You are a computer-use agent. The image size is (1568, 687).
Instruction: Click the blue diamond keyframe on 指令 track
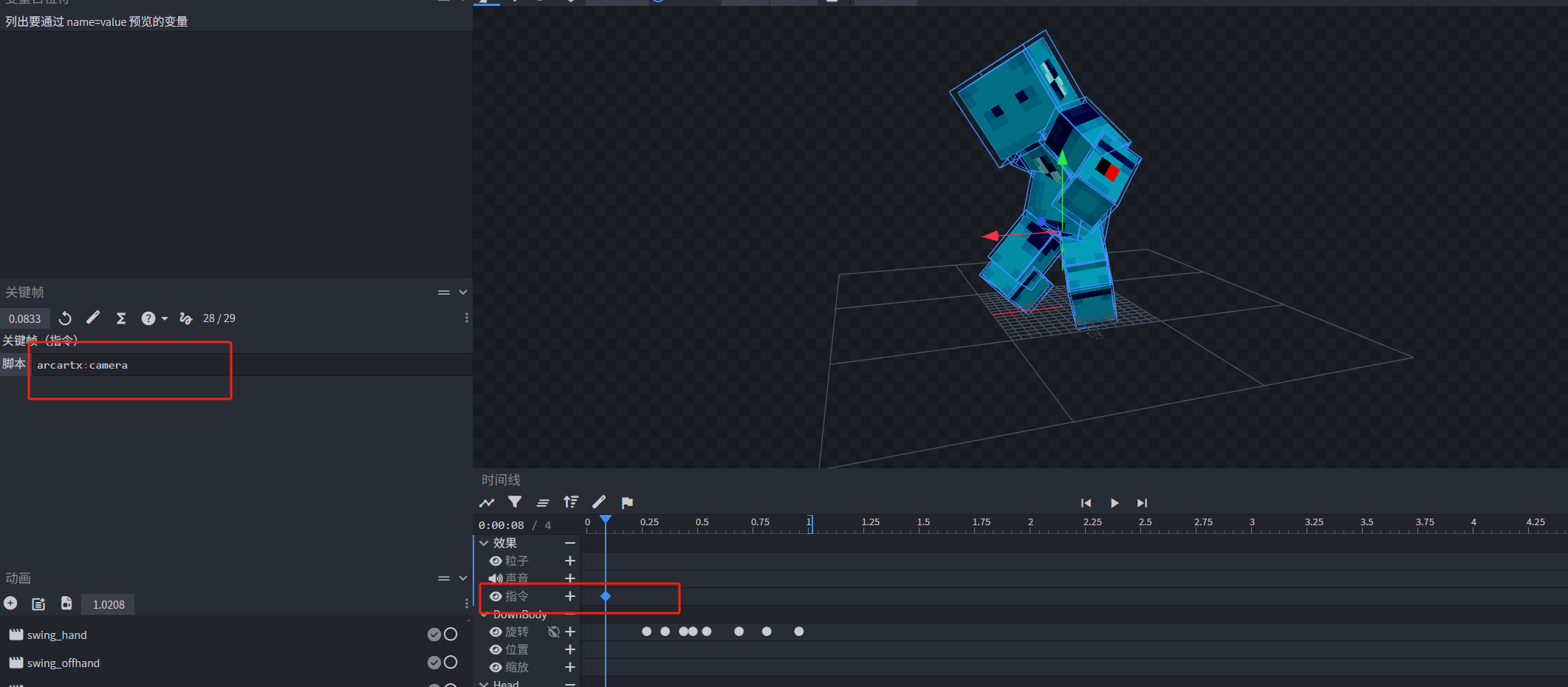[x=606, y=596]
